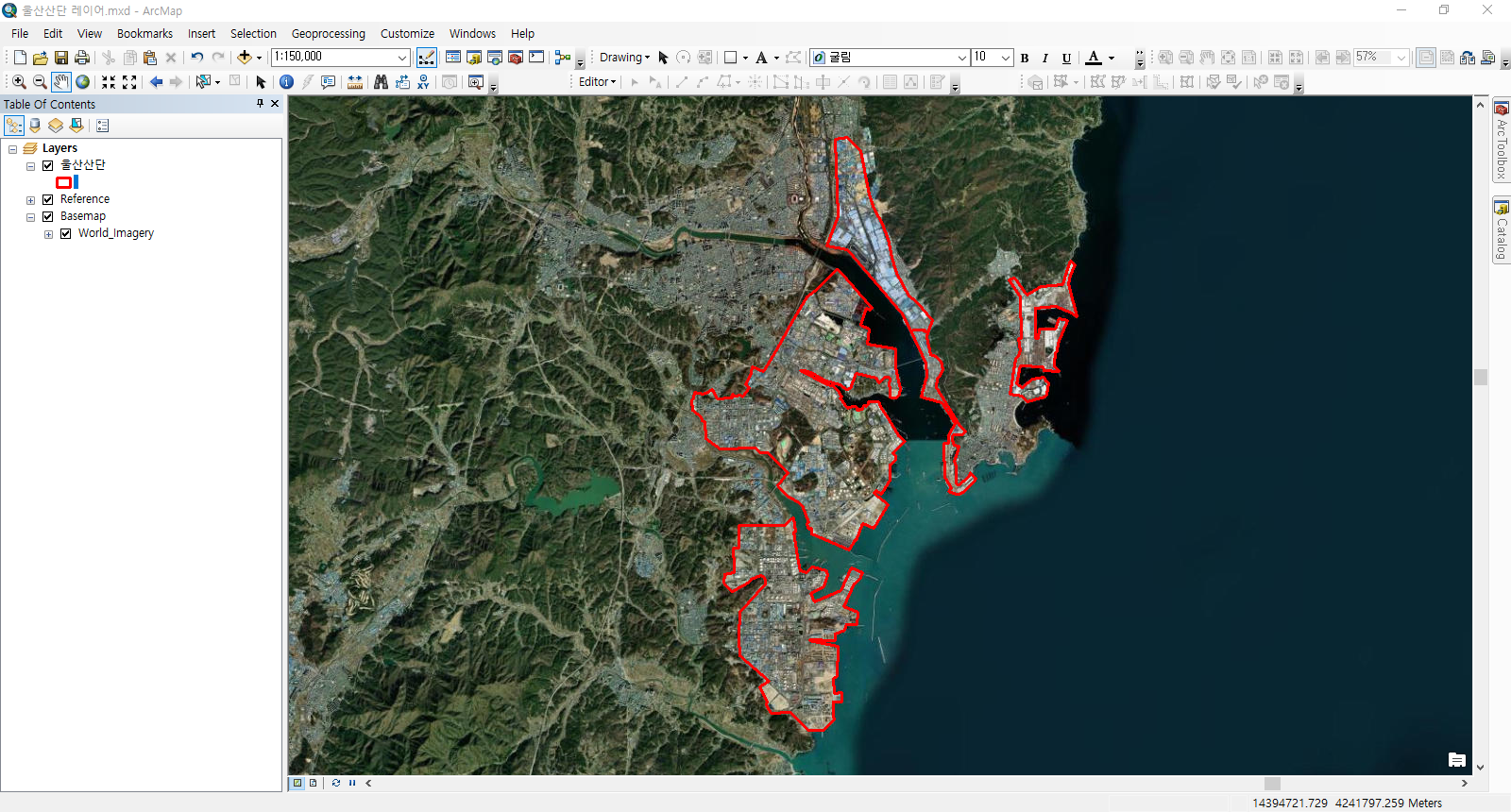Open the Selection menu
Screen dimensions: 1511x812
click(x=253, y=33)
